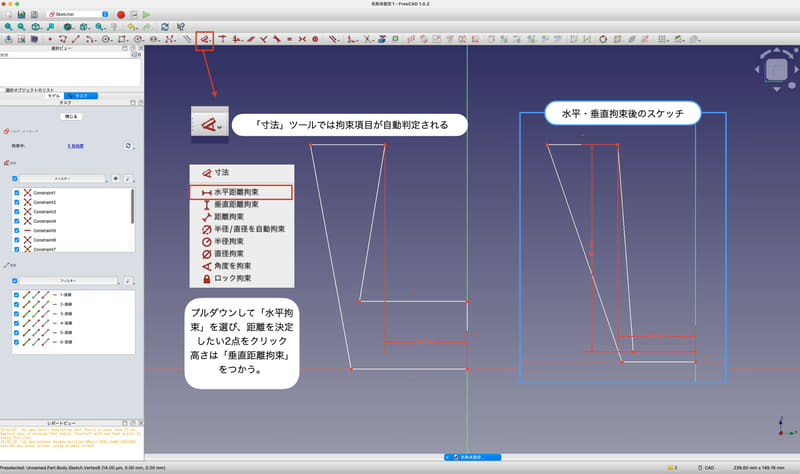Viewport: 800px width, 474px height.
Task: Select the Slot tool
Action: tap(154, 39)
